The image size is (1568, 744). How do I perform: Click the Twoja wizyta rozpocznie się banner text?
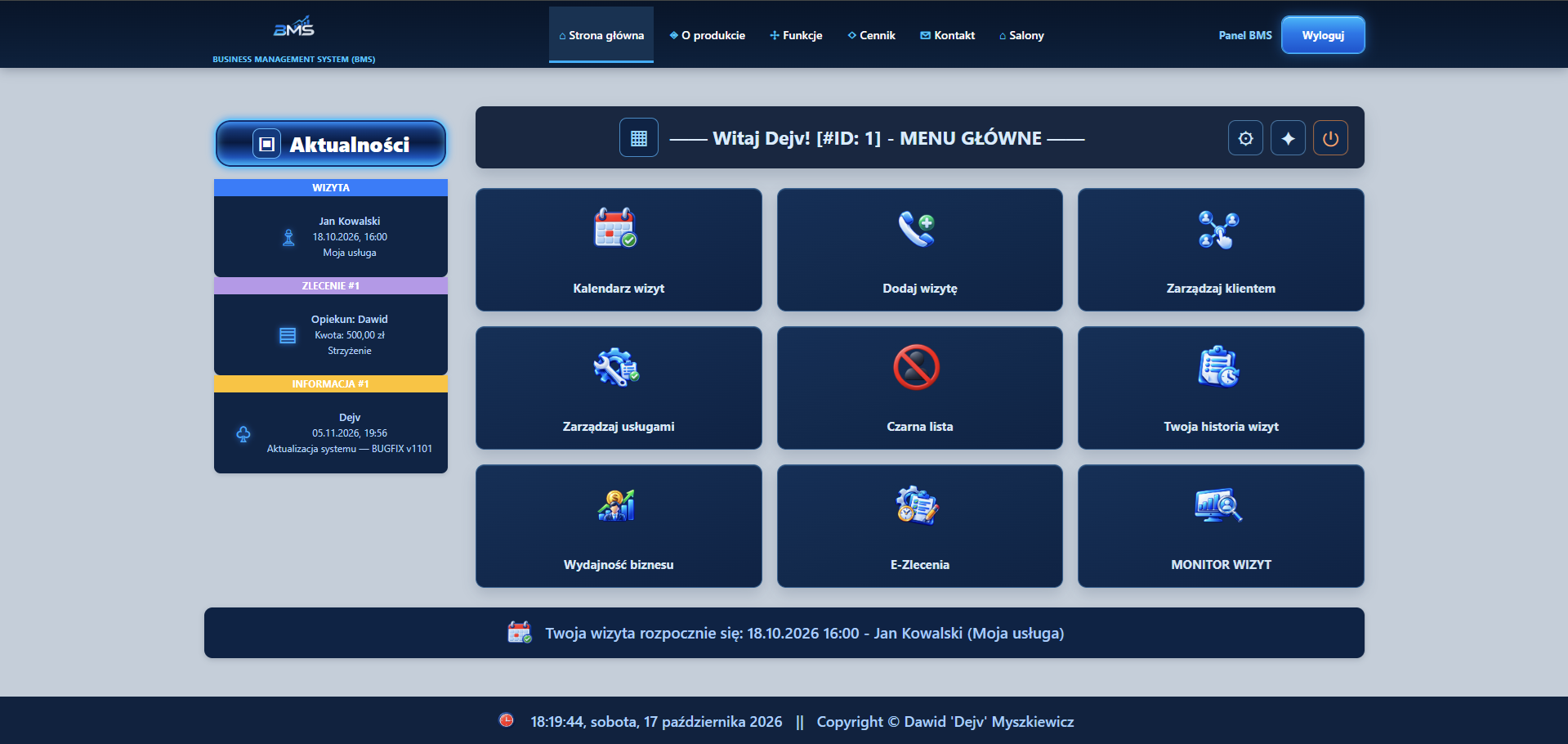(805, 634)
